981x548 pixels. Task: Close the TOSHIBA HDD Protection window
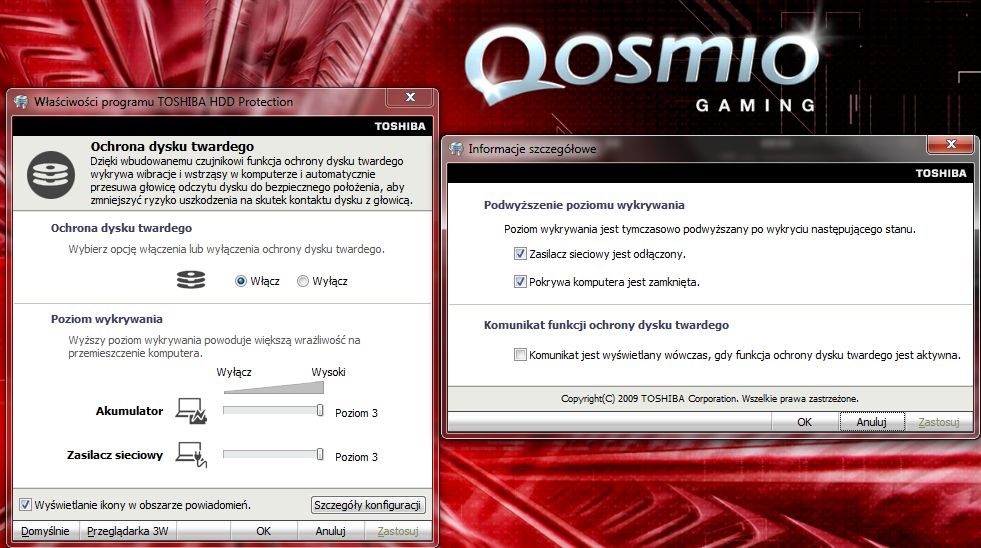tap(410, 97)
